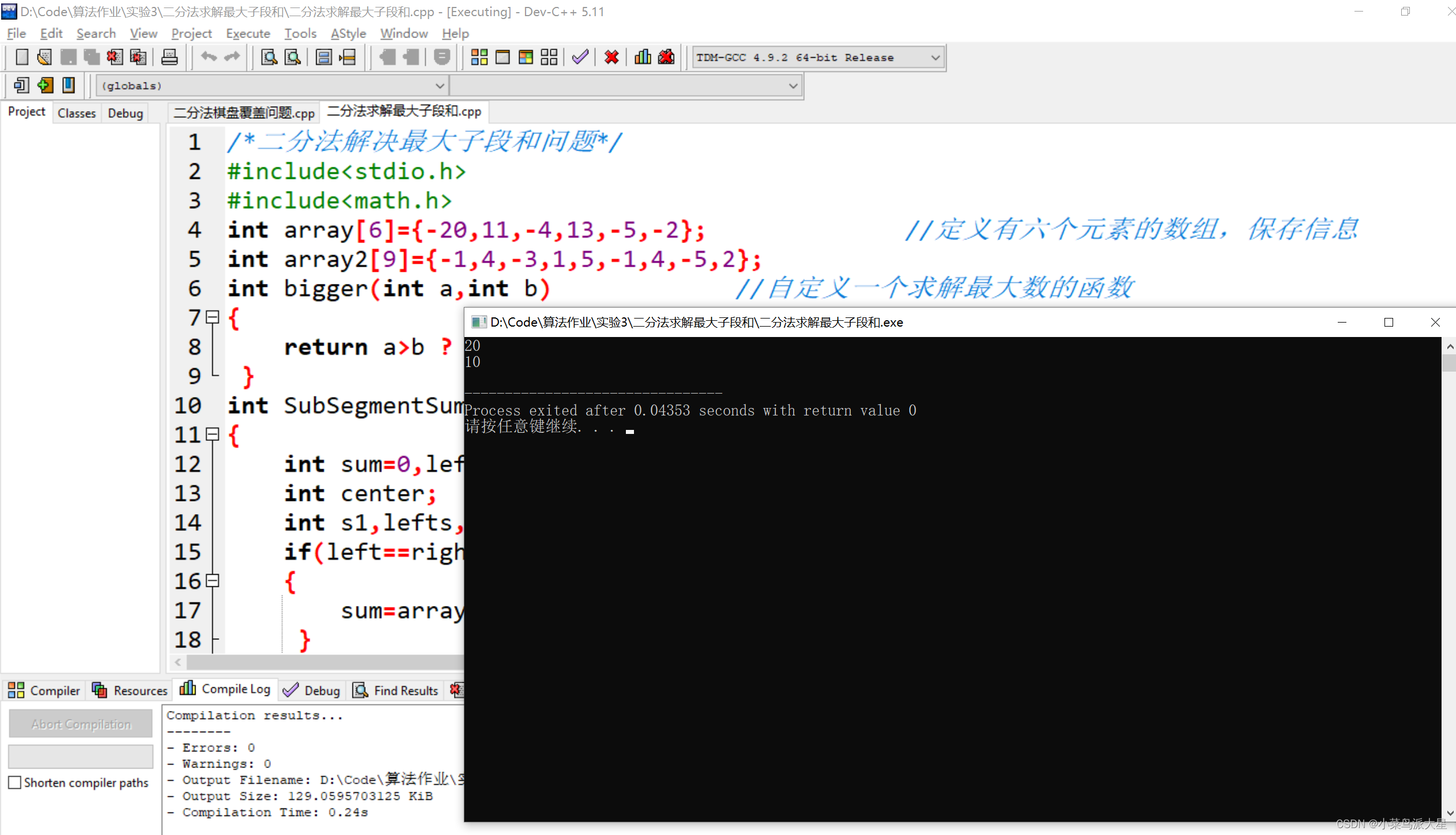
Task: Click the red X Stop Execution icon
Action: point(611,57)
